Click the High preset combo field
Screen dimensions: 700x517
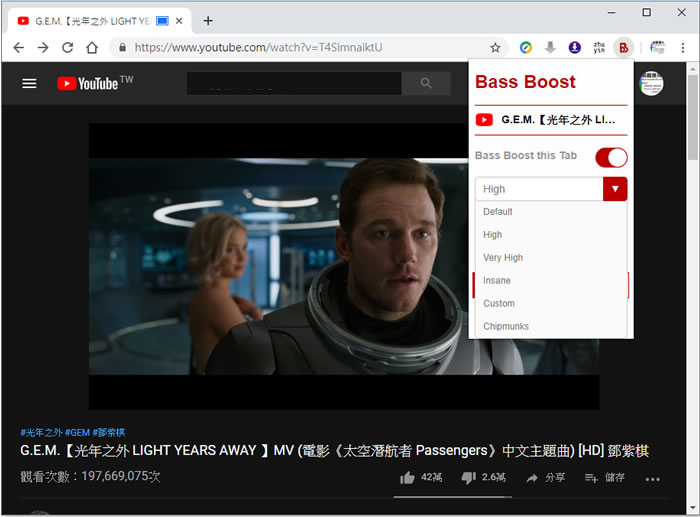point(539,189)
